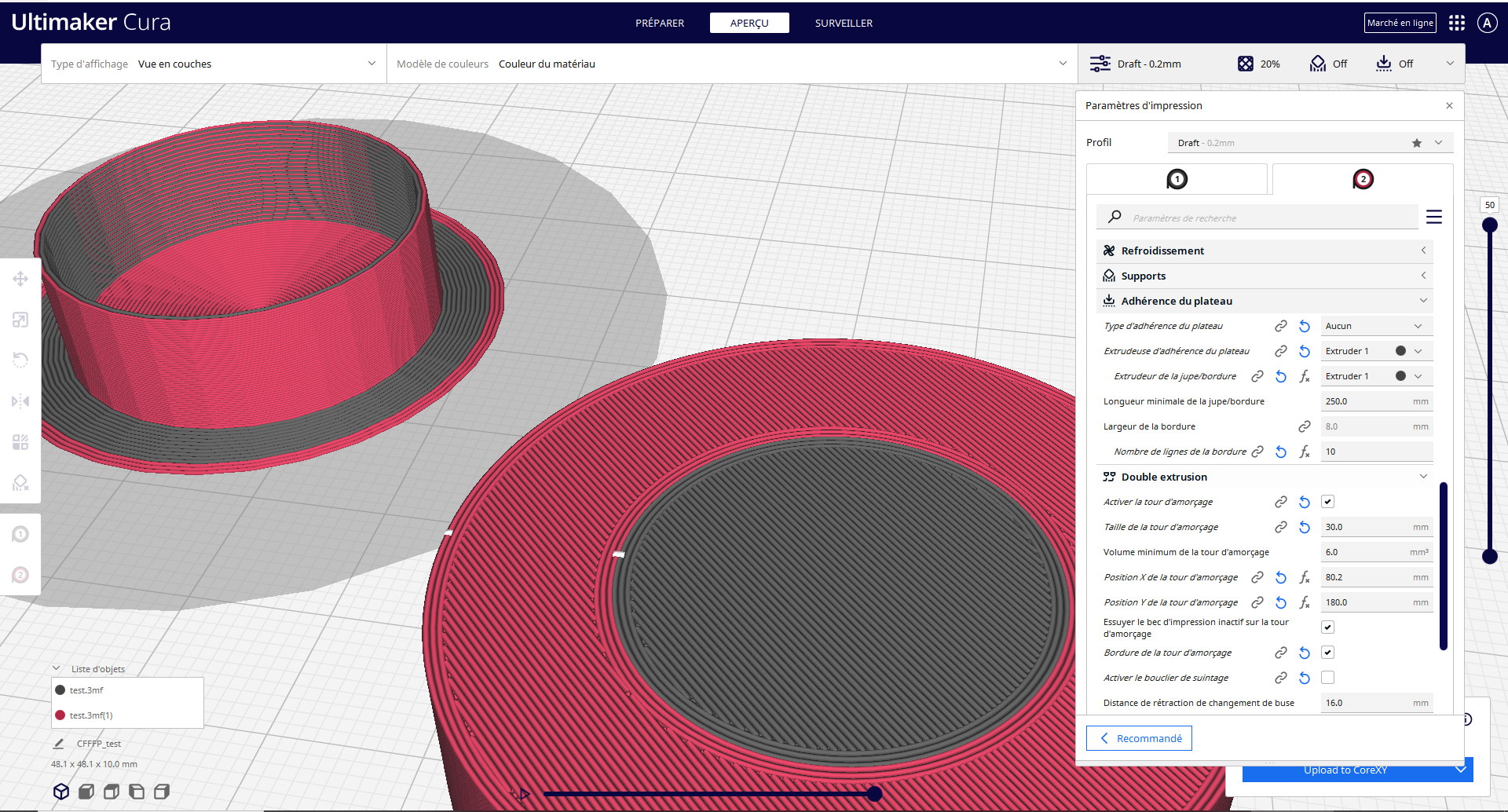Open the user account menu
Viewport: 1508px width, 812px height.
tap(1487, 23)
